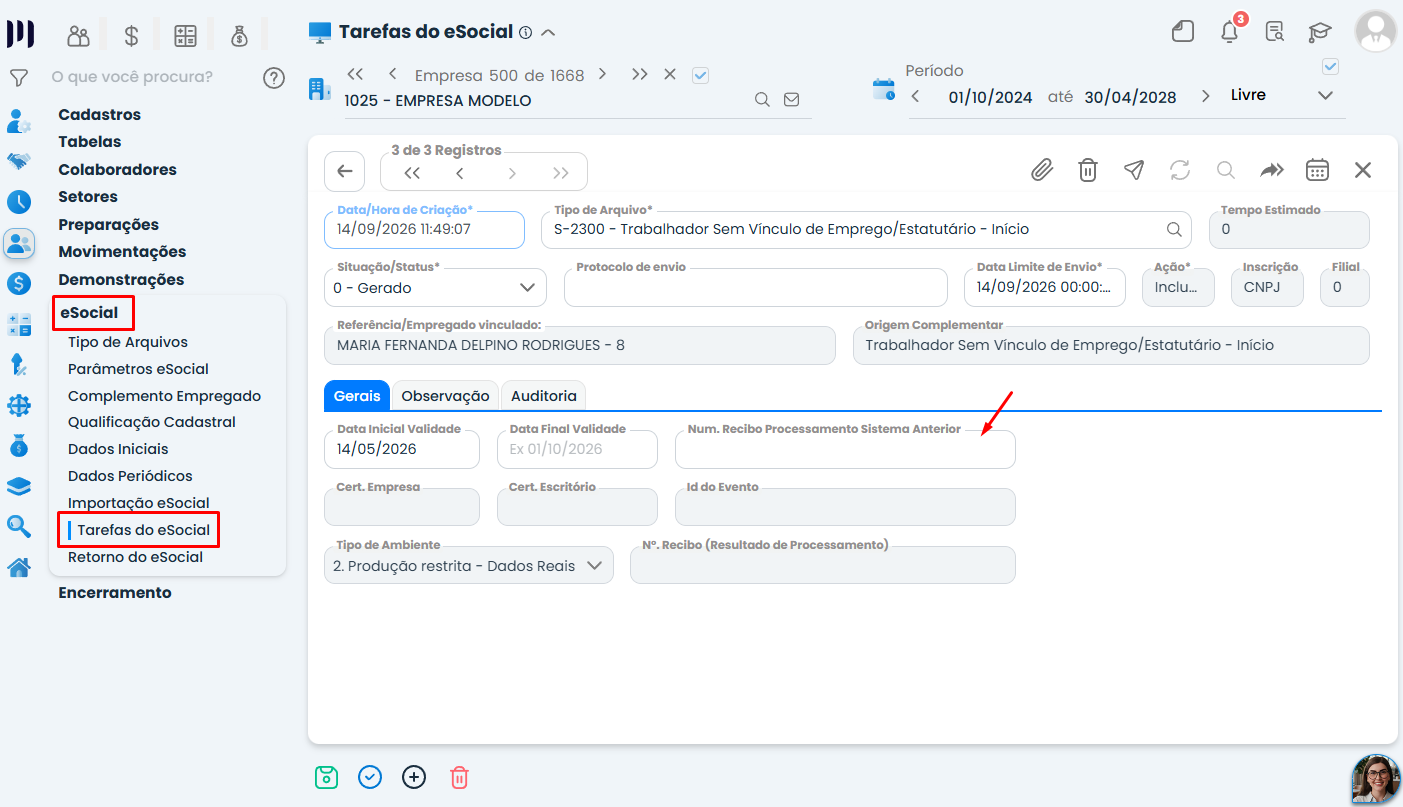Expand the Livre period dropdown

pyautogui.click(x=1326, y=96)
